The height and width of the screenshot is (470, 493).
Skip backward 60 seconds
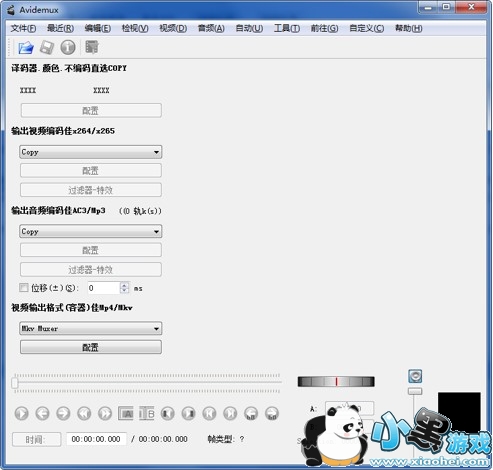pyautogui.click(x=251, y=414)
